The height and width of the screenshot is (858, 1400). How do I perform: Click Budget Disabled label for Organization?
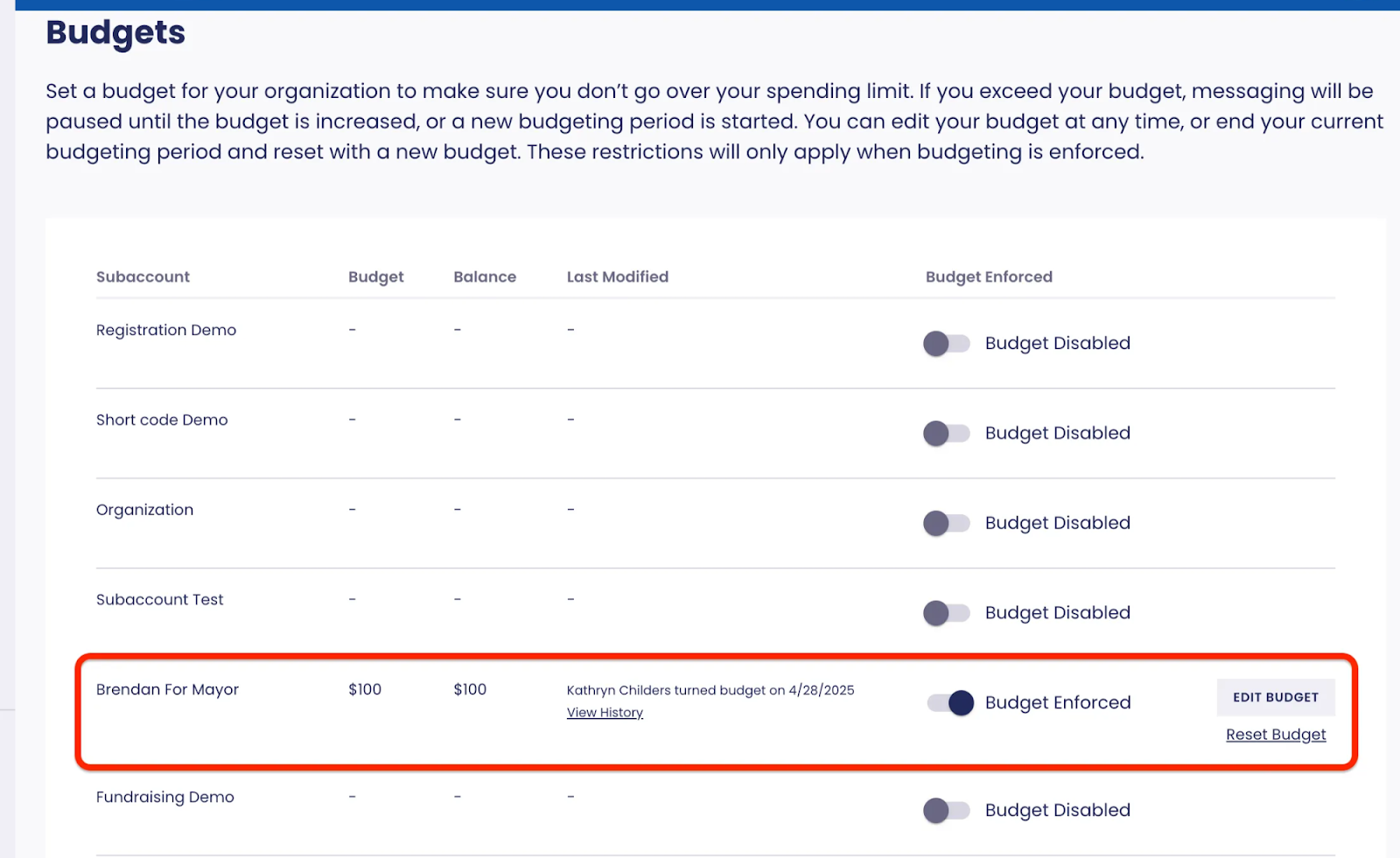coord(1058,522)
